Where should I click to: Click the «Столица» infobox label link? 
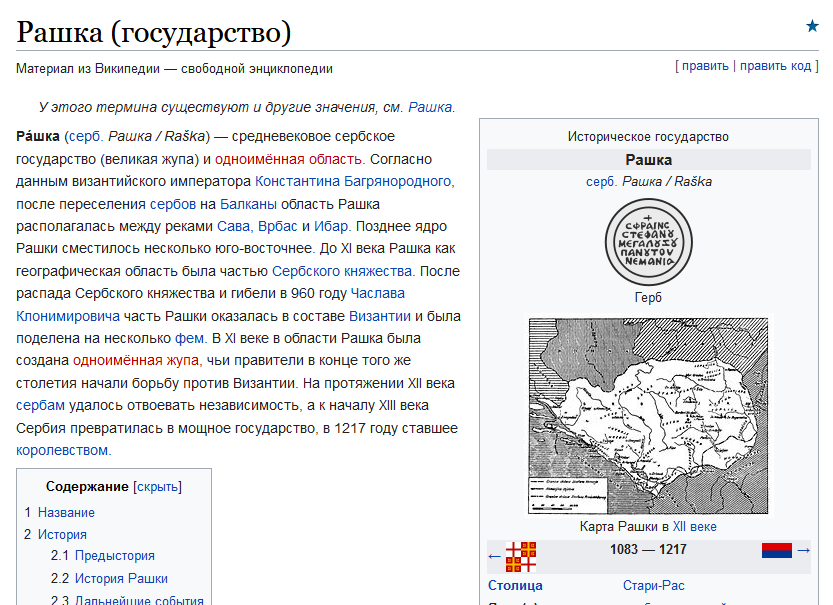[515, 586]
